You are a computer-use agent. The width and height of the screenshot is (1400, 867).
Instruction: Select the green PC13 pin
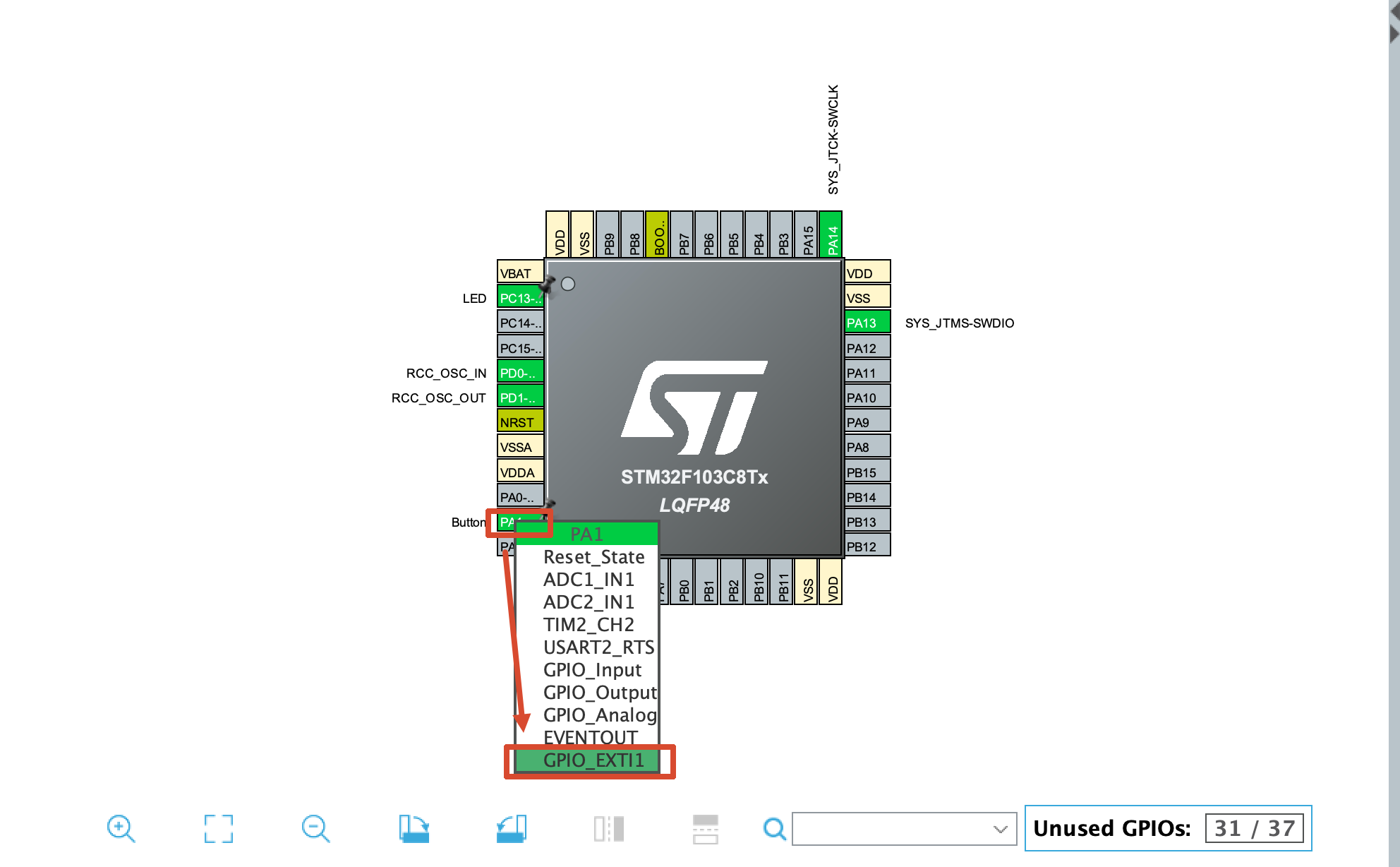[521, 298]
